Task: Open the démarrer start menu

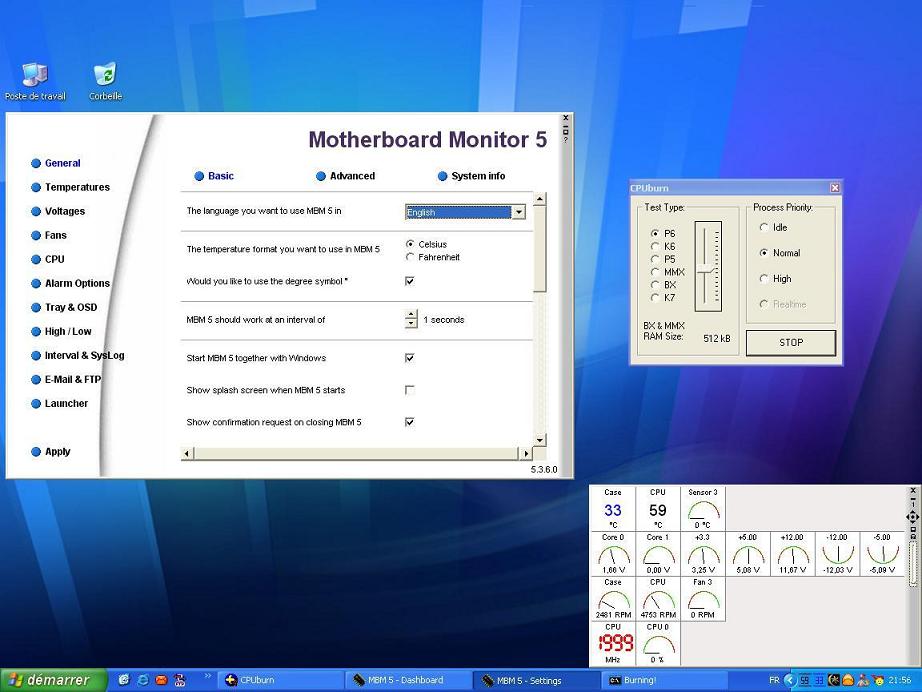Action: click(x=53, y=680)
